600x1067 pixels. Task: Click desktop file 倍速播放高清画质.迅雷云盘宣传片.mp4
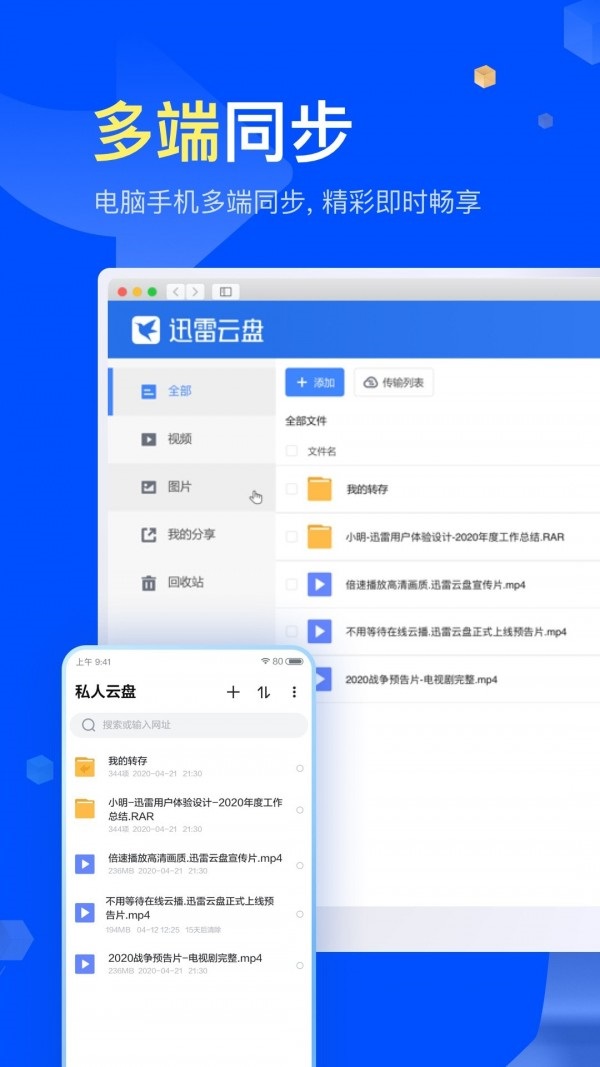point(435,585)
